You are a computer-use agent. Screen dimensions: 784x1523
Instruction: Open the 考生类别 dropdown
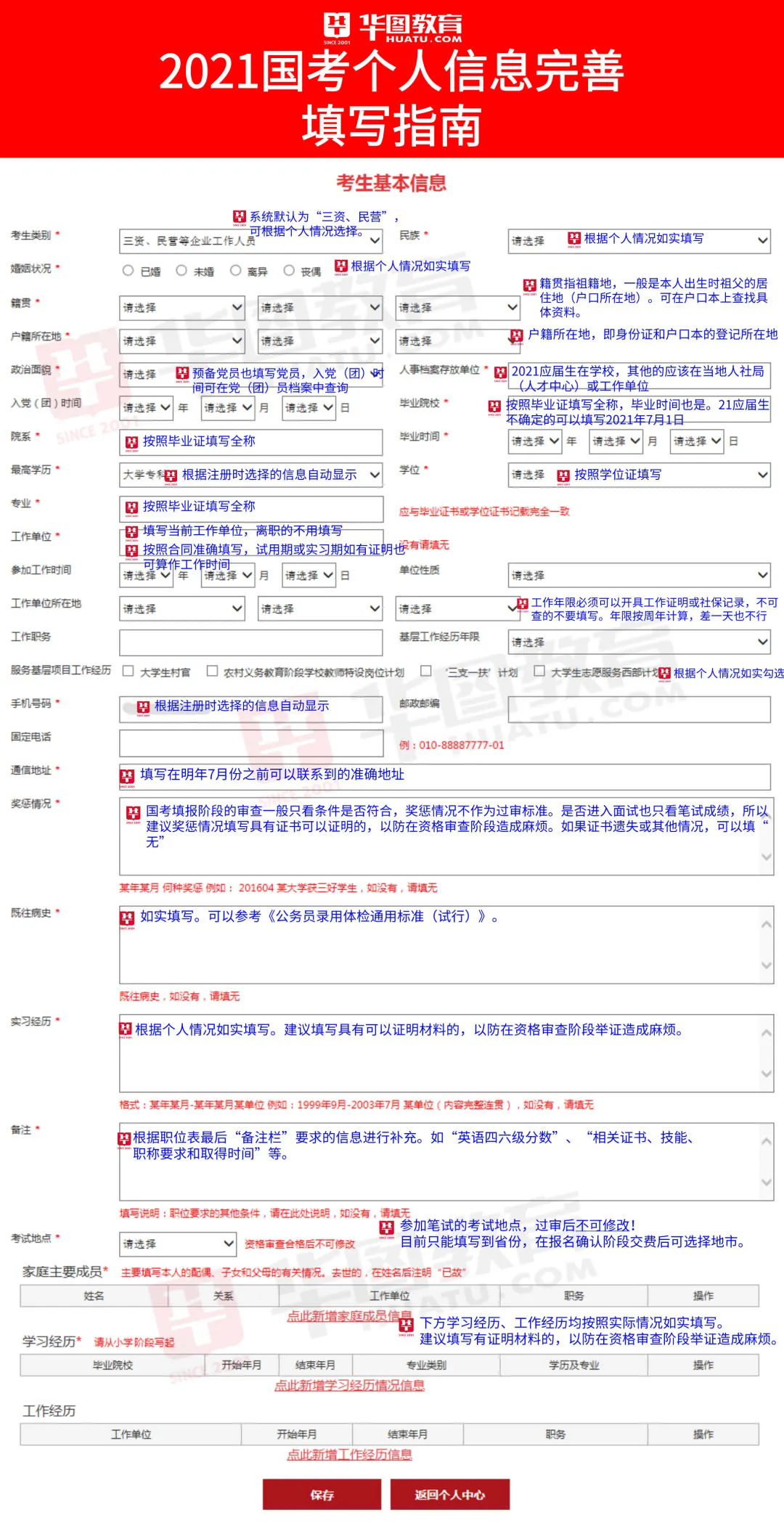[x=250, y=240]
